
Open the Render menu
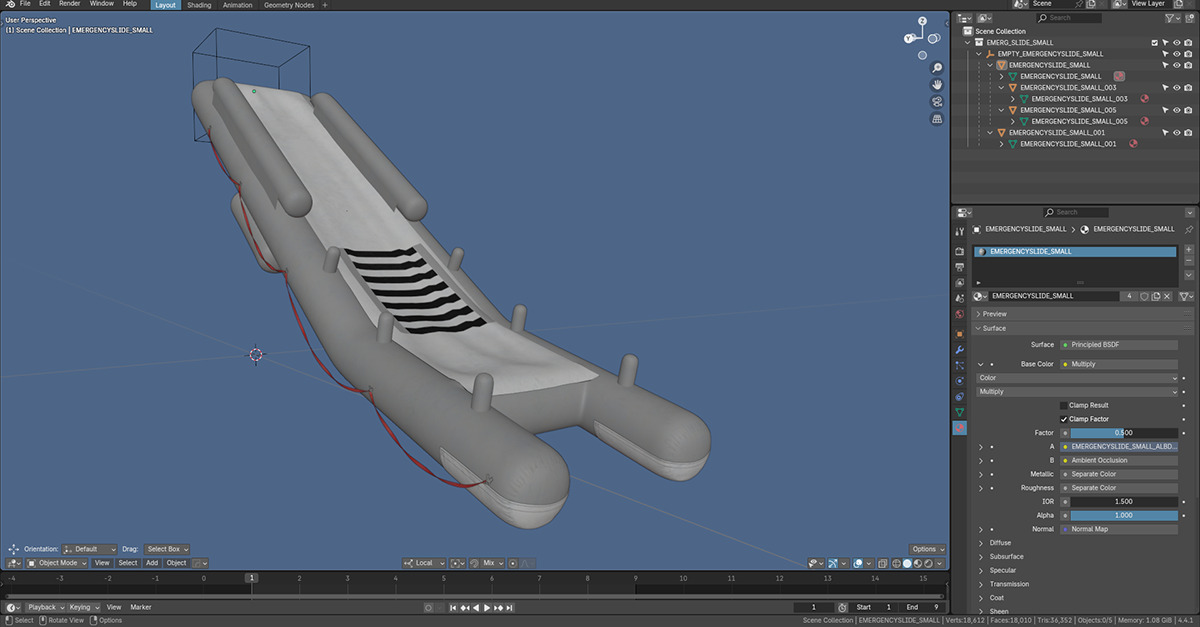pyautogui.click(x=69, y=4)
